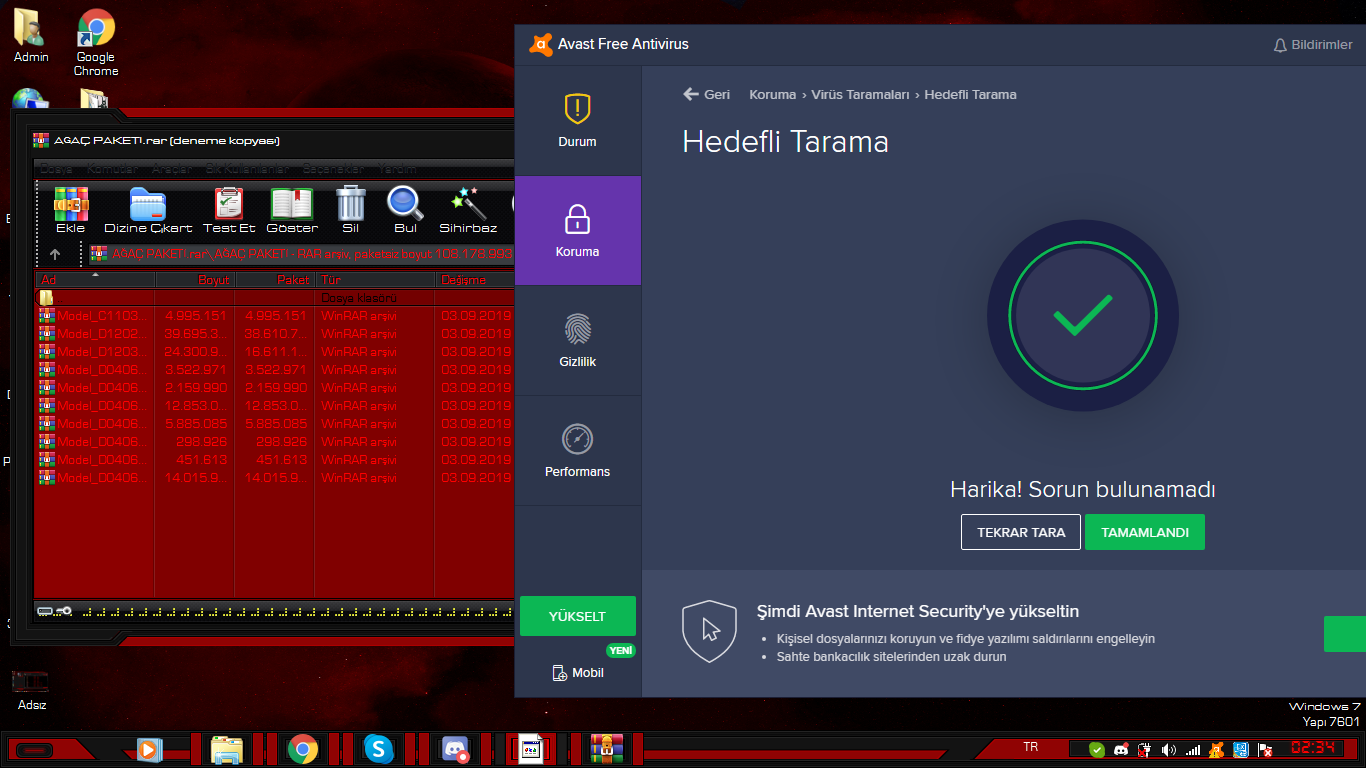Screen dimensions: 1366x768
Task: Open the Komutlar menu in WinRAR
Action: click(x=112, y=169)
